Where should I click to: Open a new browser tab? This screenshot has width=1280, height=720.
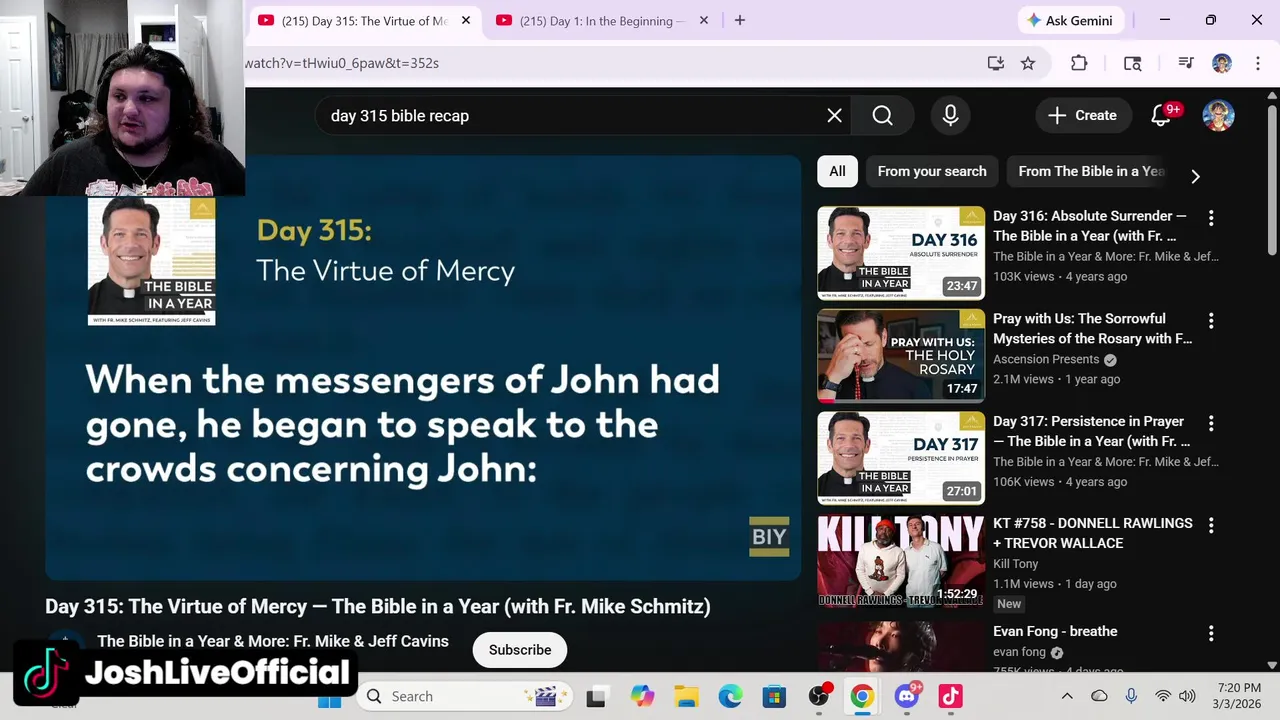tap(740, 21)
